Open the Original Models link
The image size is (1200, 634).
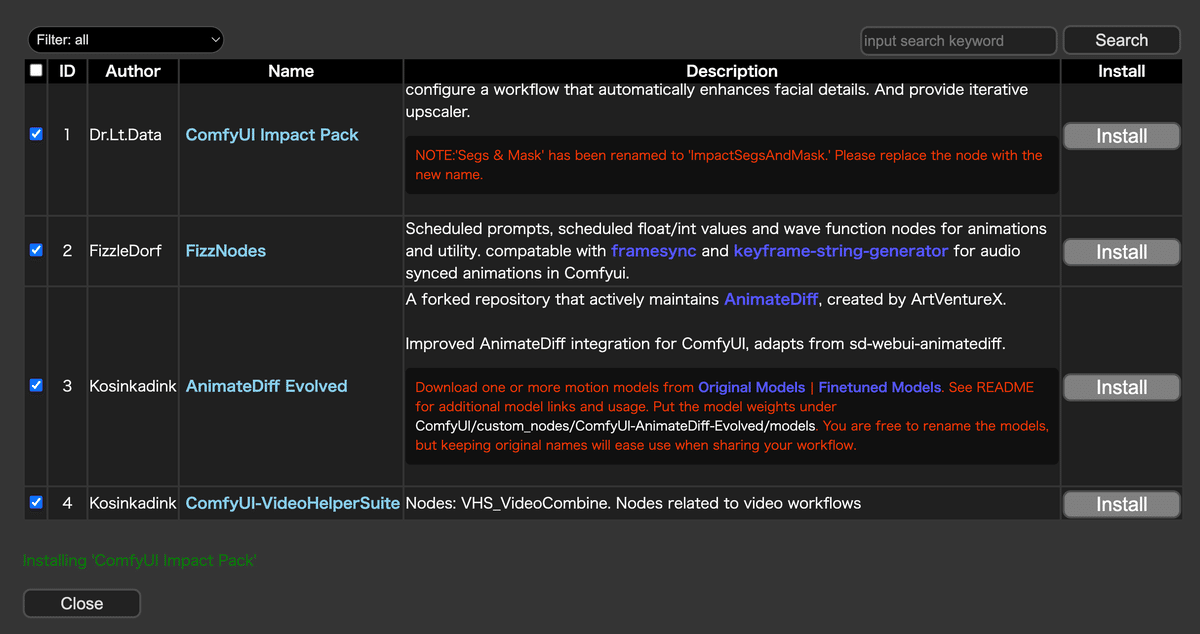coord(752,387)
